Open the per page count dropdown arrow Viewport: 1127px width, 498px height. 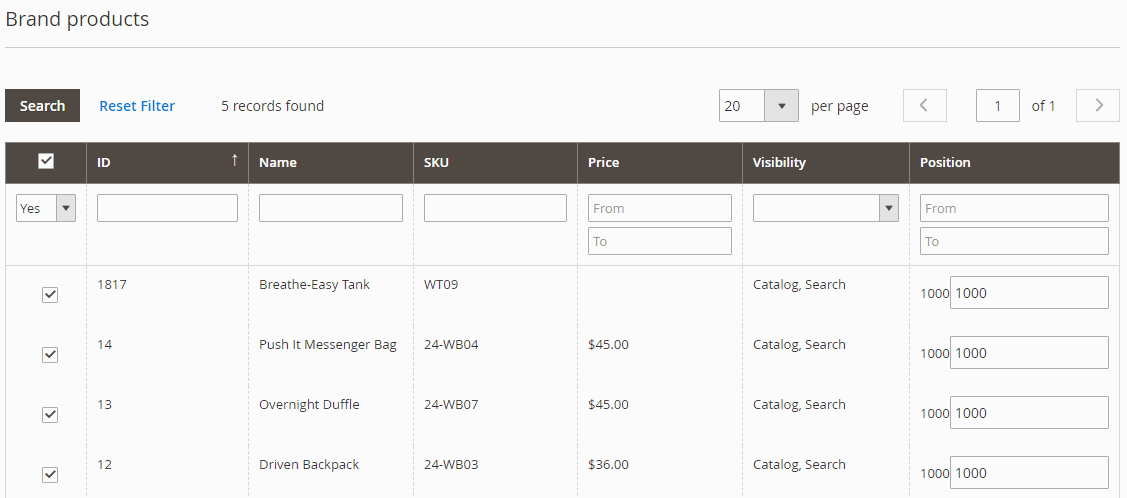click(781, 106)
